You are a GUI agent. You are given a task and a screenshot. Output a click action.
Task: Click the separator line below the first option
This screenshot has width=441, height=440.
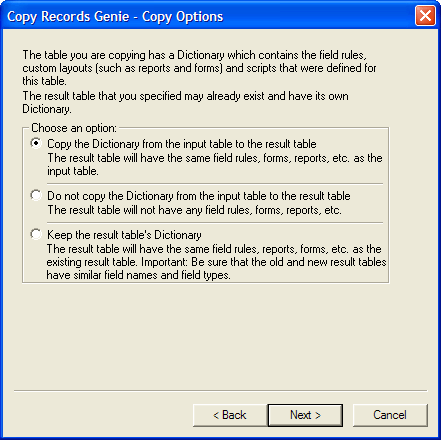tap(215, 184)
